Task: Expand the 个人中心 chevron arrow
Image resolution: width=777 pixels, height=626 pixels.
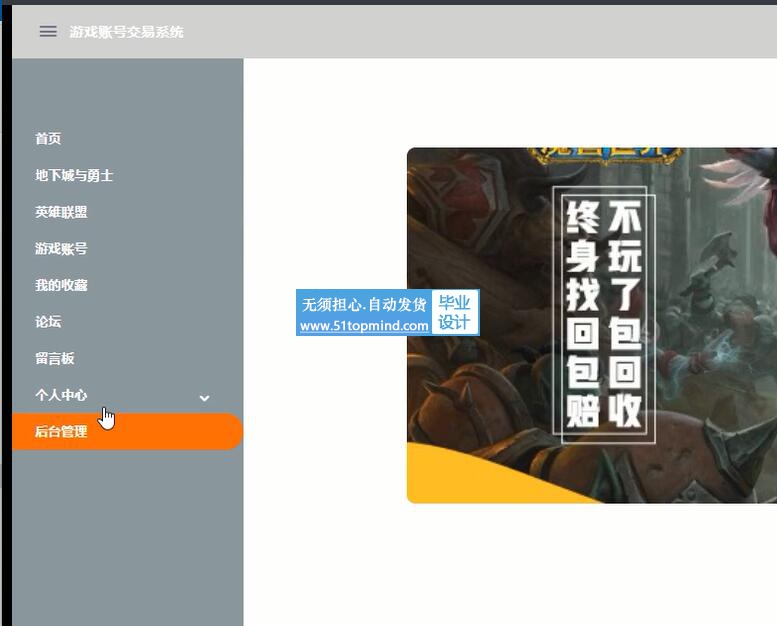Action: (x=204, y=398)
